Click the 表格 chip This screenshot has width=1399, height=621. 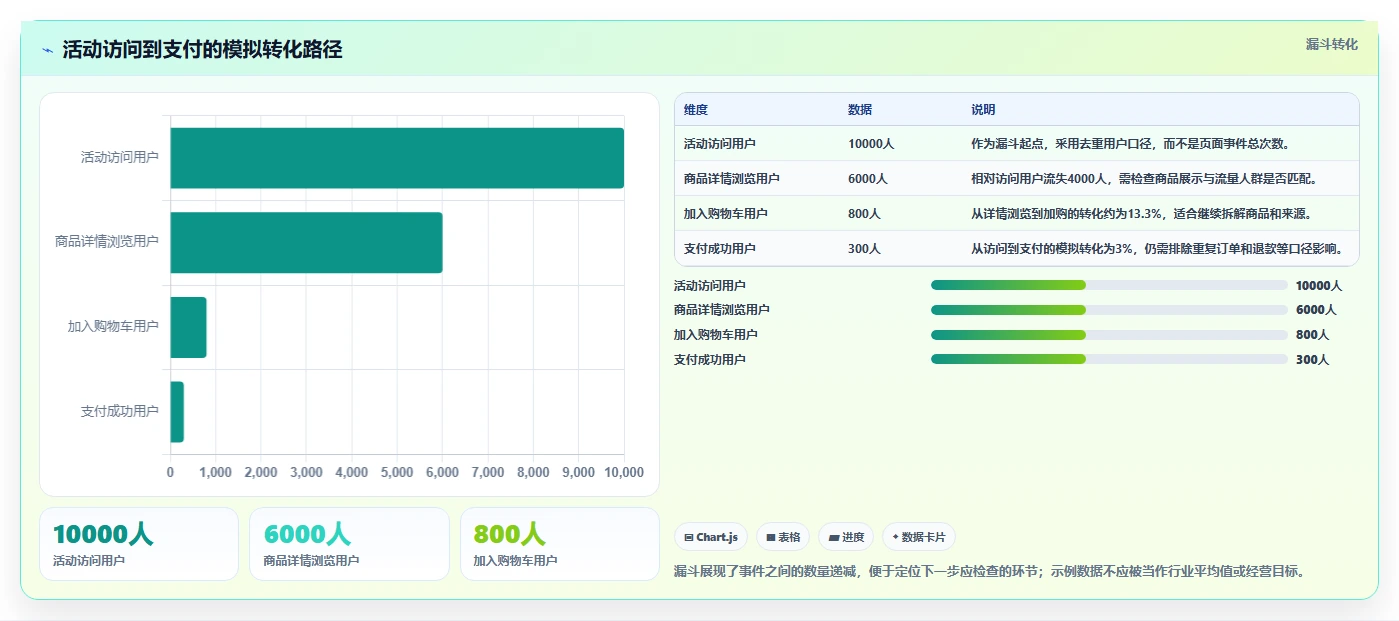(x=783, y=537)
